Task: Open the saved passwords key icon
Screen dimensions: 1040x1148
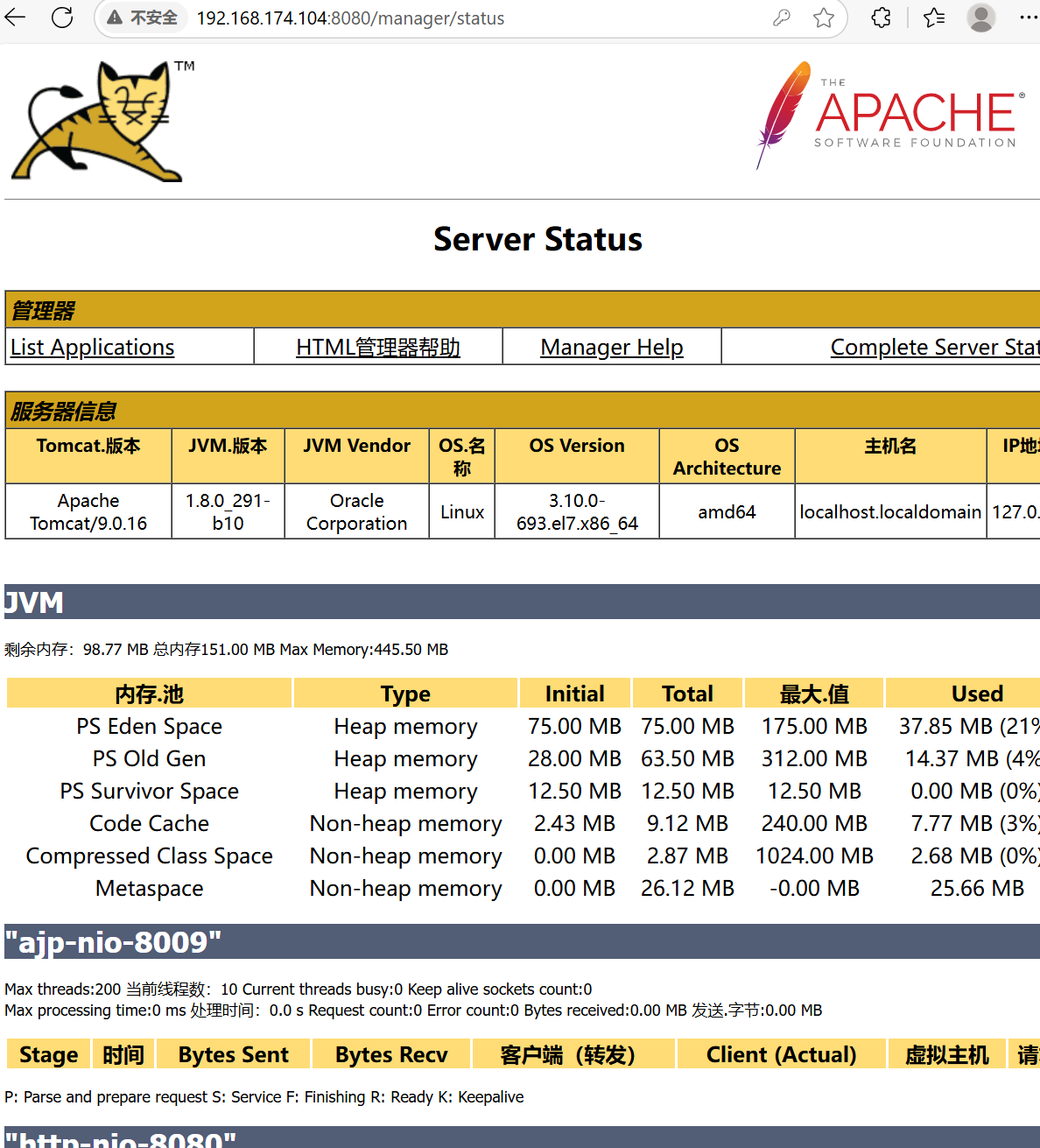Action: click(782, 18)
